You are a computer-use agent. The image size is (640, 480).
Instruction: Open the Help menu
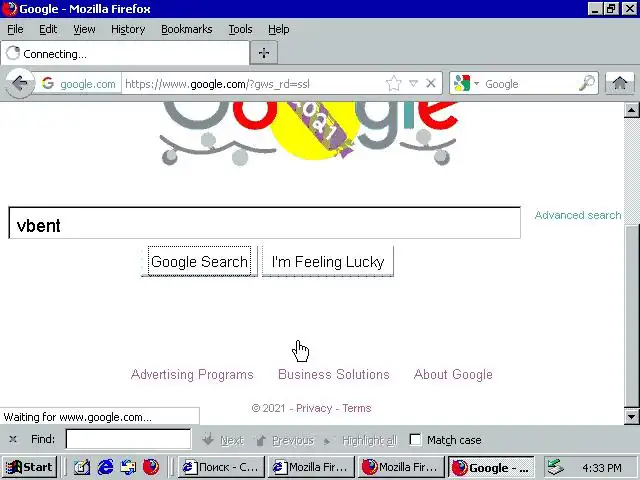pyautogui.click(x=279, y=29)
